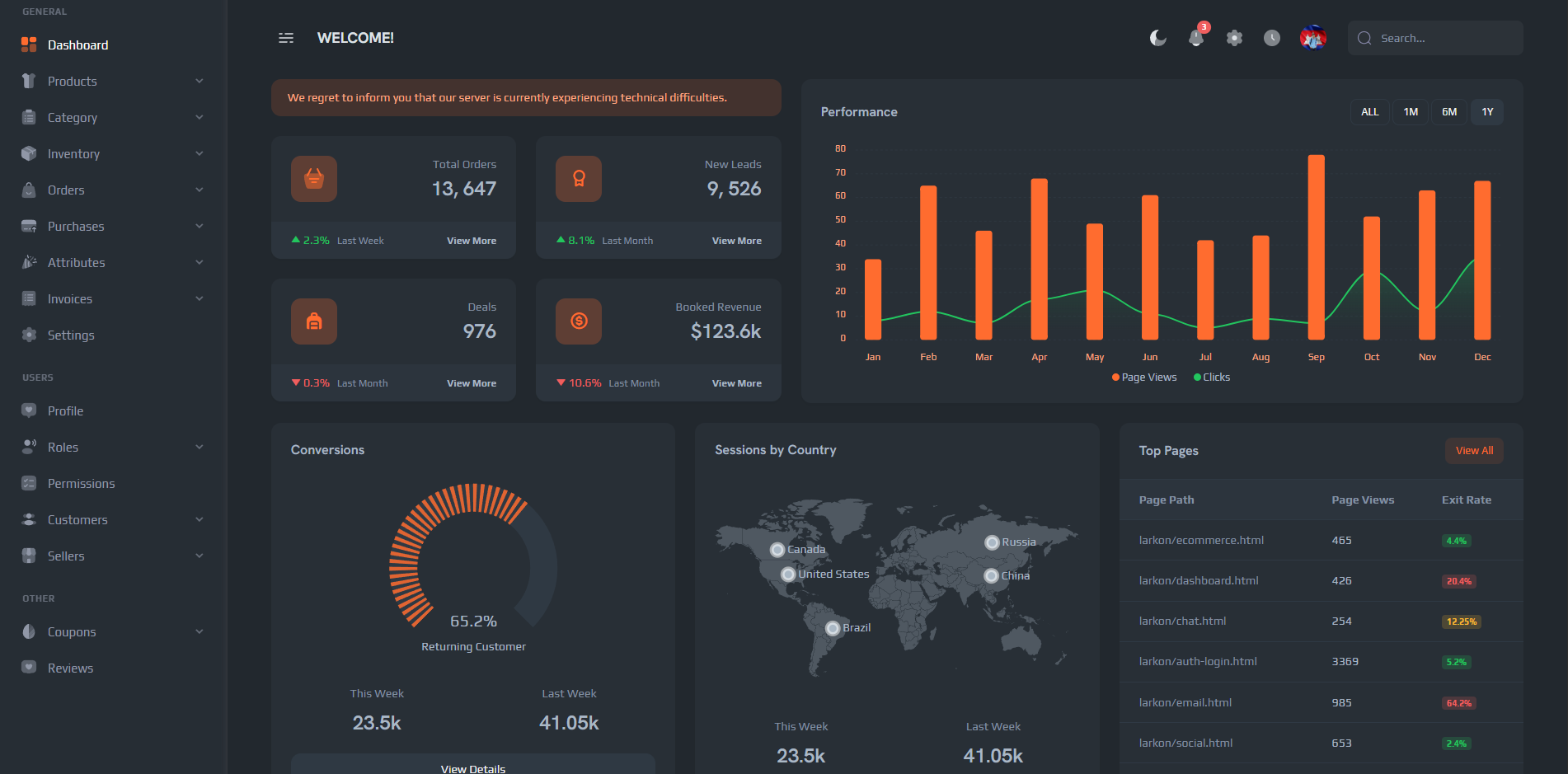Image resolution: width=1568 pixels, height=774 pixels.
Task: Click the Total Orders basket icon
Action: [314, 179]
